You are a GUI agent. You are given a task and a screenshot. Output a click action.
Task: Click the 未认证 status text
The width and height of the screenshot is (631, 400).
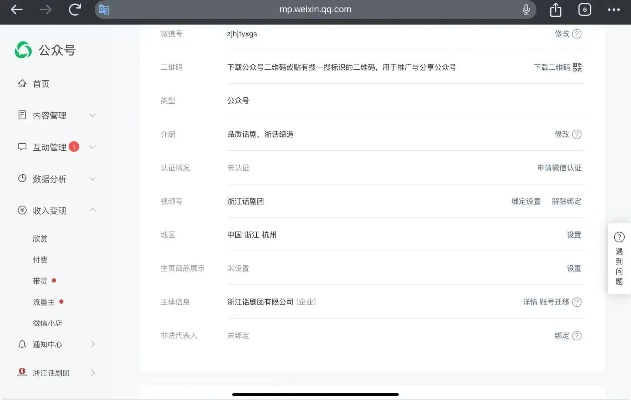tap(238, 167)
